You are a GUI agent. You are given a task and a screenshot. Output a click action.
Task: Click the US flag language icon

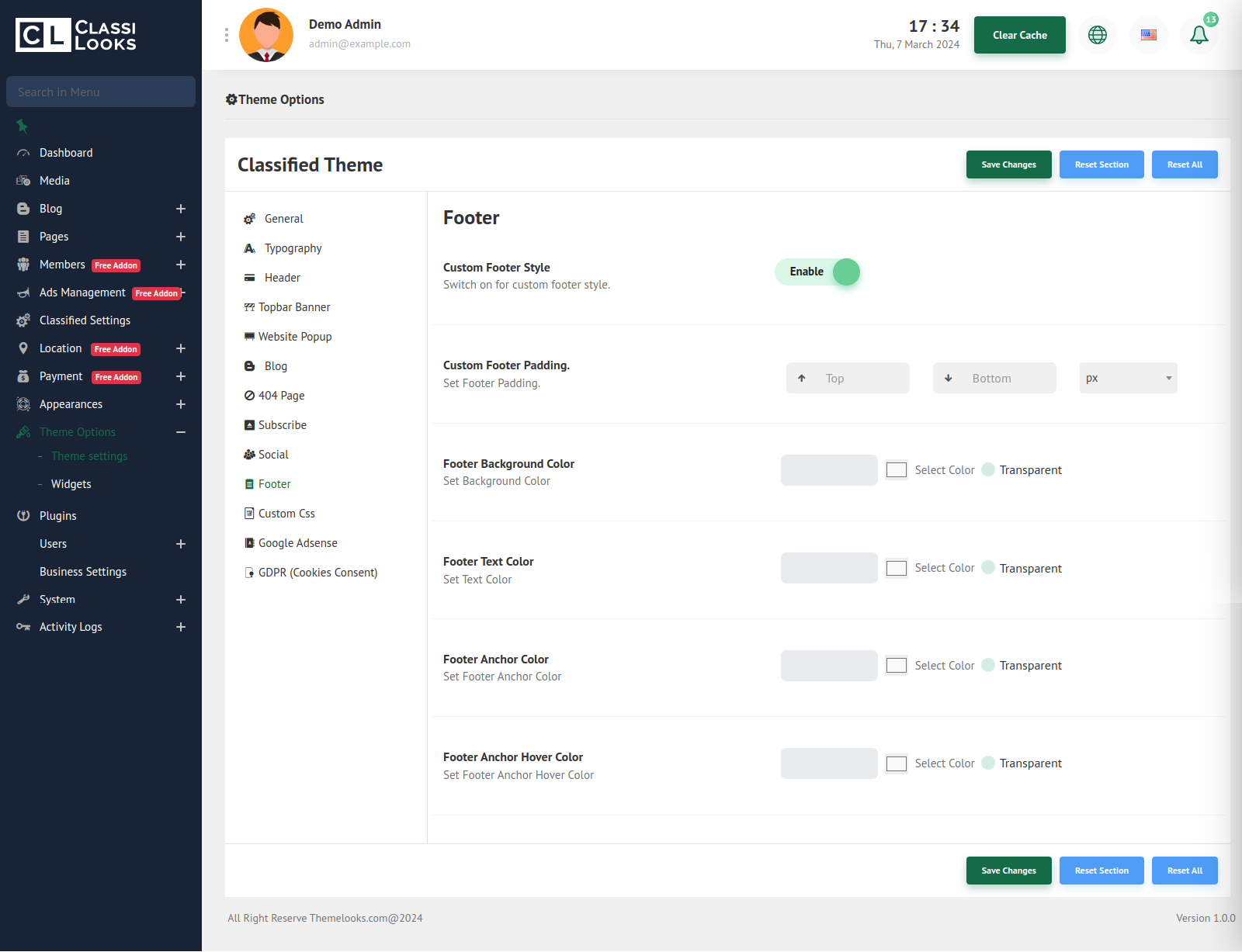pos(1148,35)
